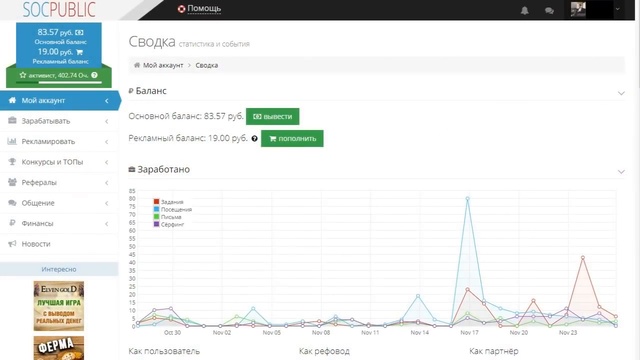Image resolution: width=640 pixels, height=360 pixels.
Task: Toggle the Задания red legend swatch
Action: pos(156,202)
